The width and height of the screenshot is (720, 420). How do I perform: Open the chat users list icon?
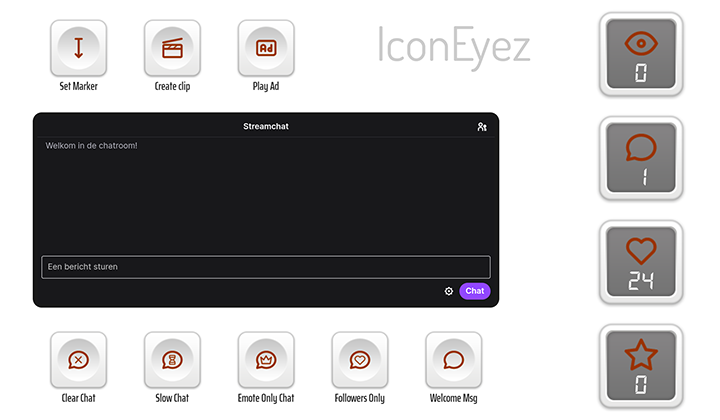pyautogui.click(x=482, y=127)
